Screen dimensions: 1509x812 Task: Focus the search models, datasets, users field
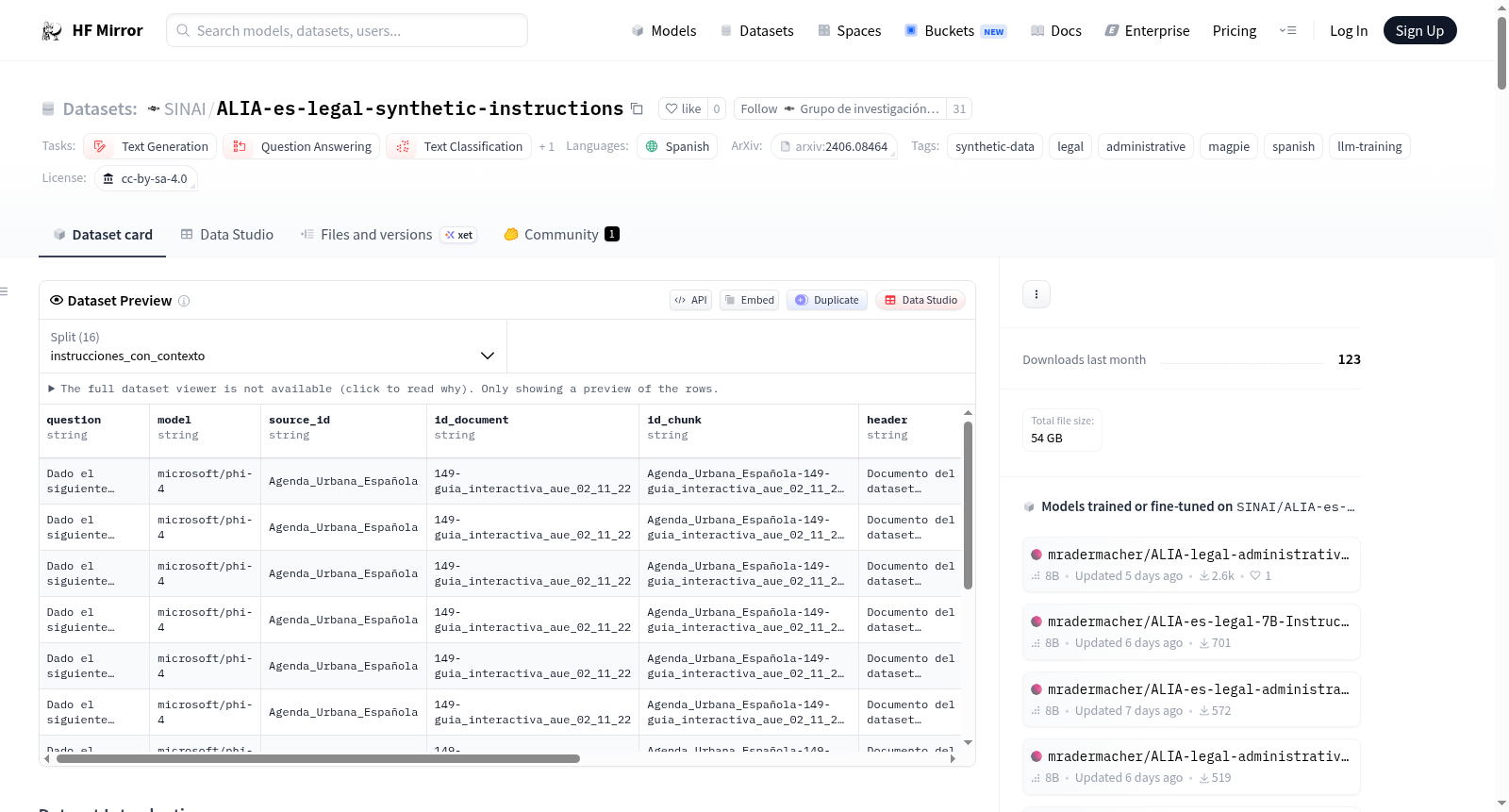click(x=347, y=30)
